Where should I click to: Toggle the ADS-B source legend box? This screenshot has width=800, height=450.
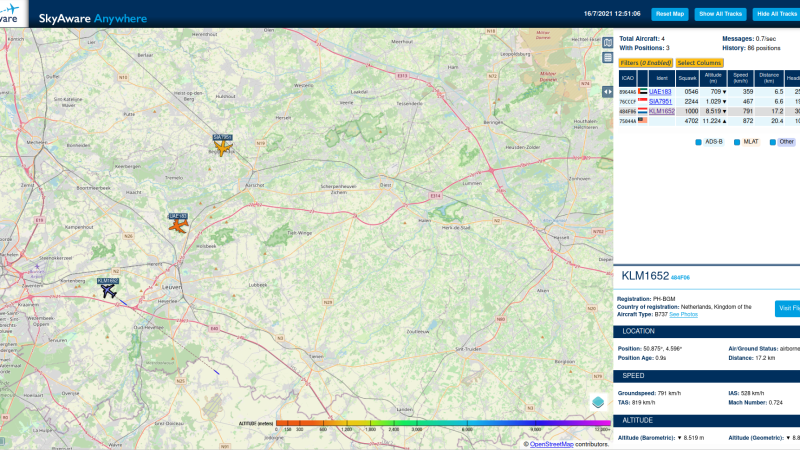699,142
